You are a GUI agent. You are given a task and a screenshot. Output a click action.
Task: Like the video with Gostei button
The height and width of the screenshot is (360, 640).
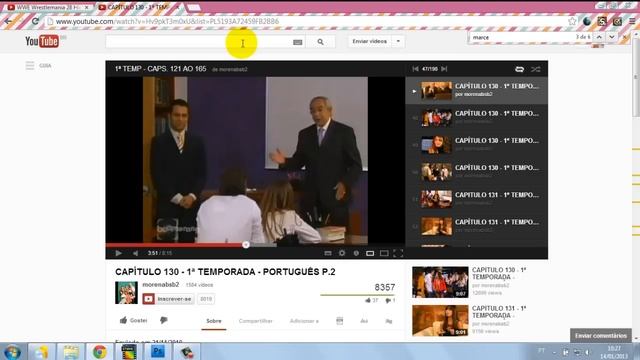point(133,320)
